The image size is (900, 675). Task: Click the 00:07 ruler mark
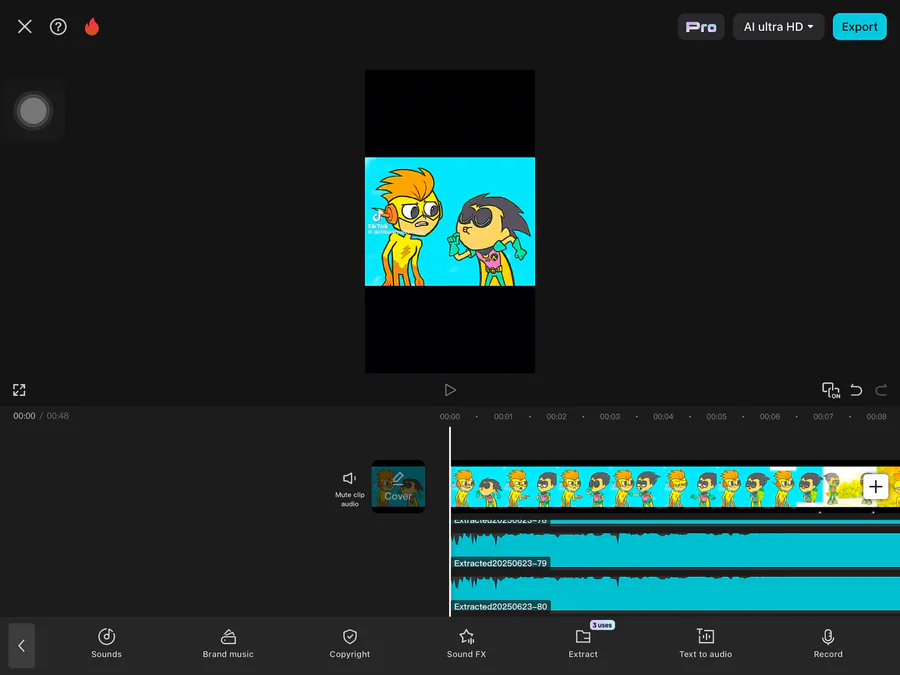tap(823, 417)
